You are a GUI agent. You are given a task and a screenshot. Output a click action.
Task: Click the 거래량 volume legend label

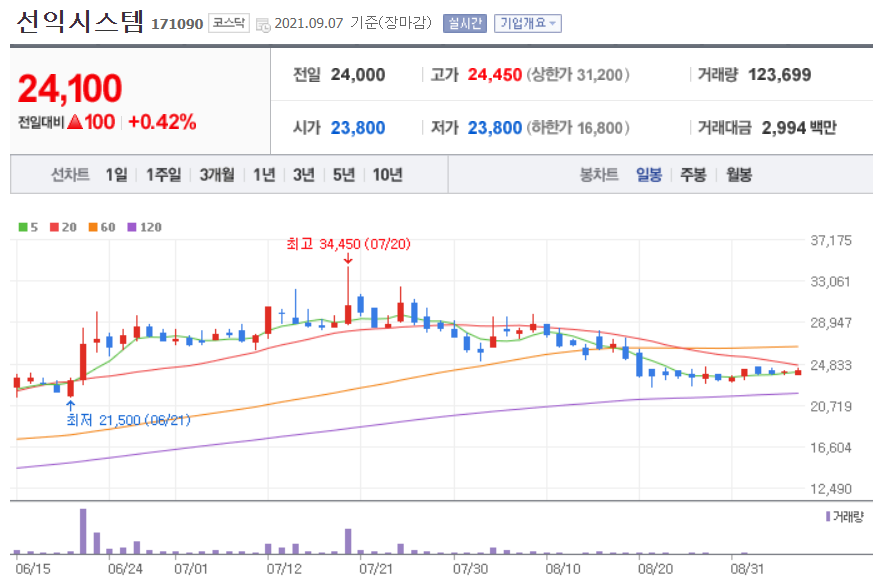[845, 517]
